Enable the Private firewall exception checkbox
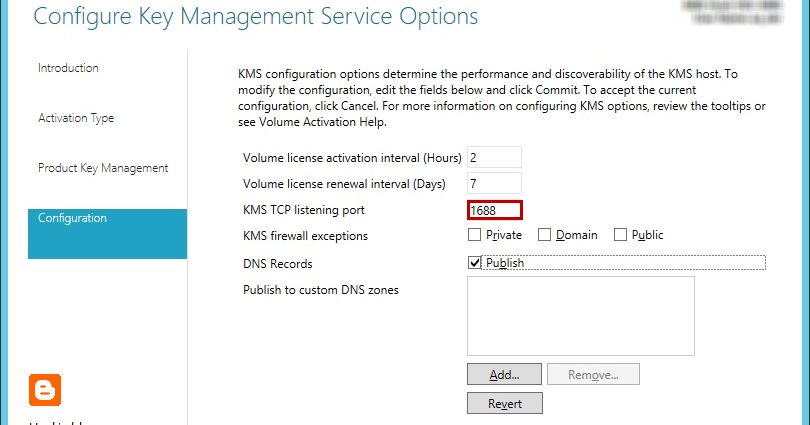The width and height of the screenshot is (810, 425). [x=474, y=235]
